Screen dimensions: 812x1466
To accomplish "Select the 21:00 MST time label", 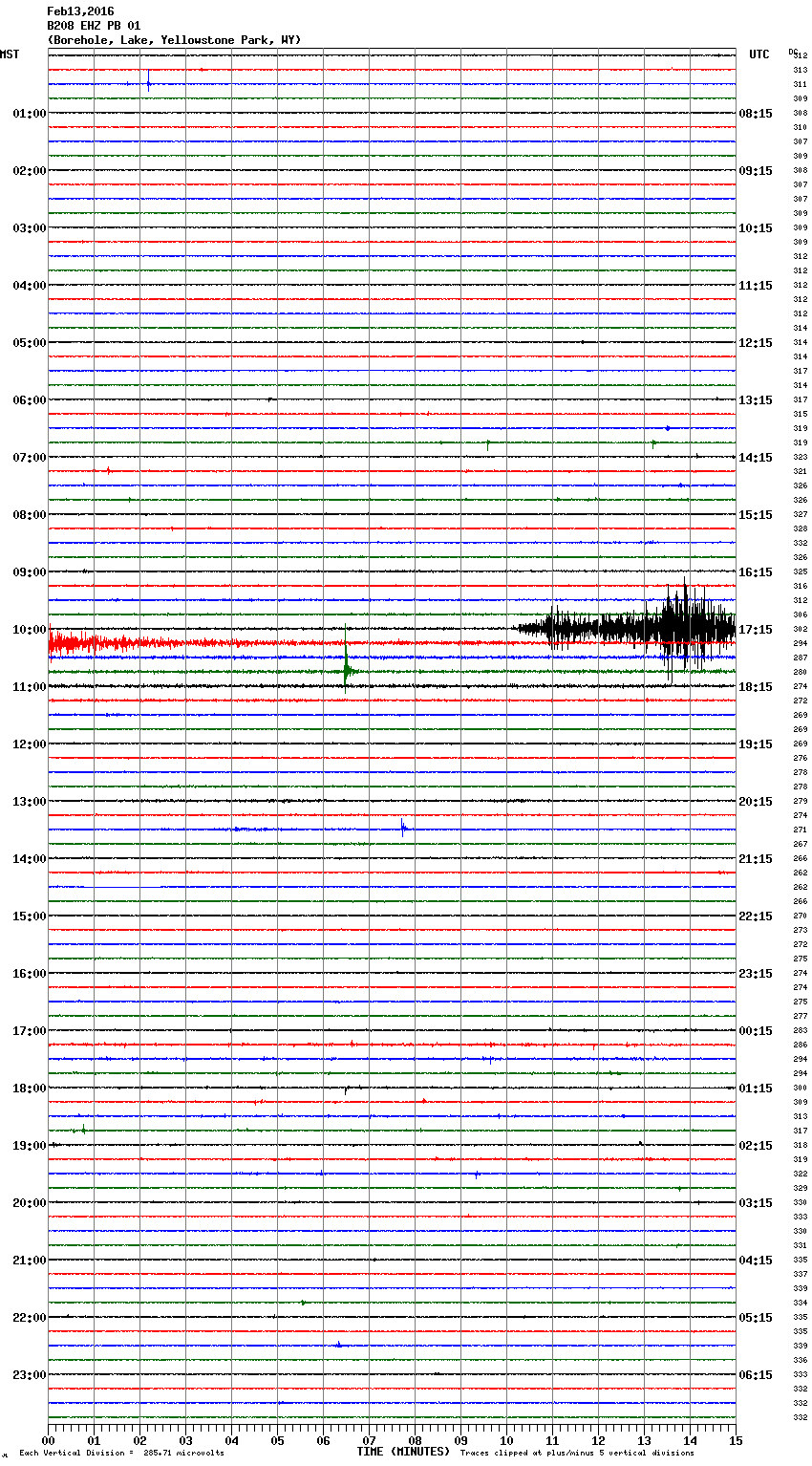I will [30, 1261].
